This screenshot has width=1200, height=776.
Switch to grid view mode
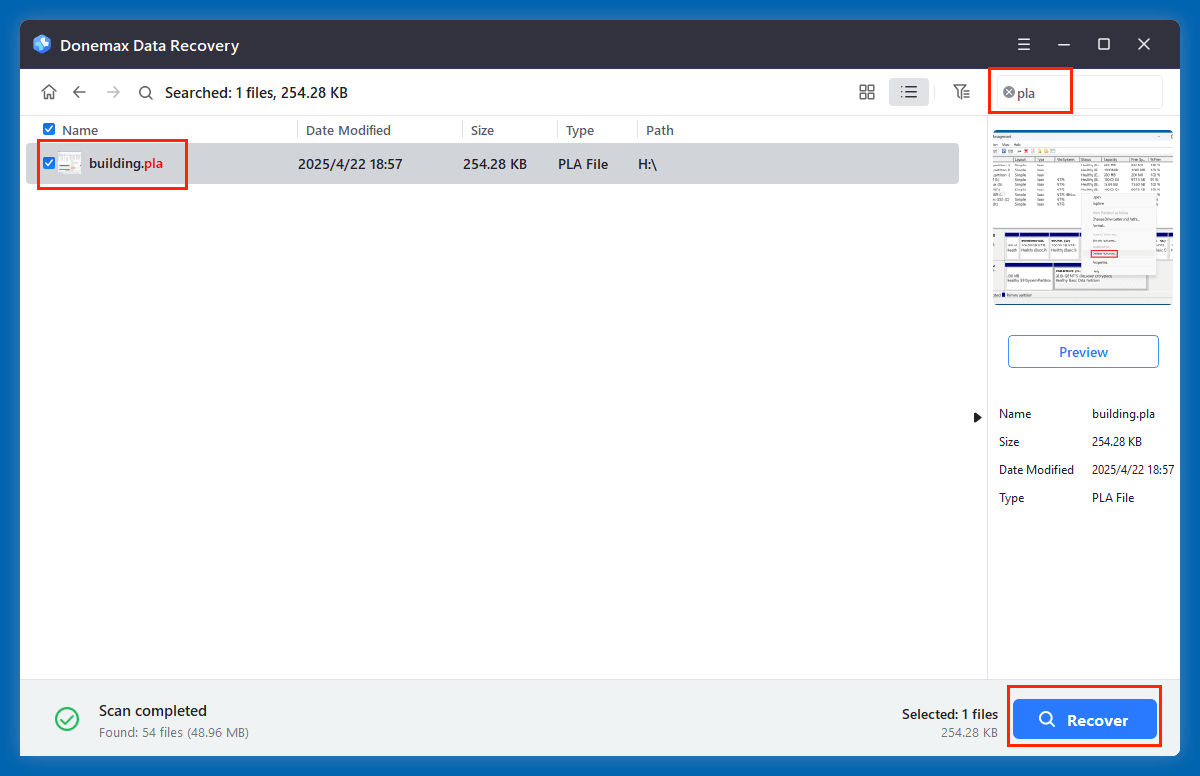coord(866,91)
